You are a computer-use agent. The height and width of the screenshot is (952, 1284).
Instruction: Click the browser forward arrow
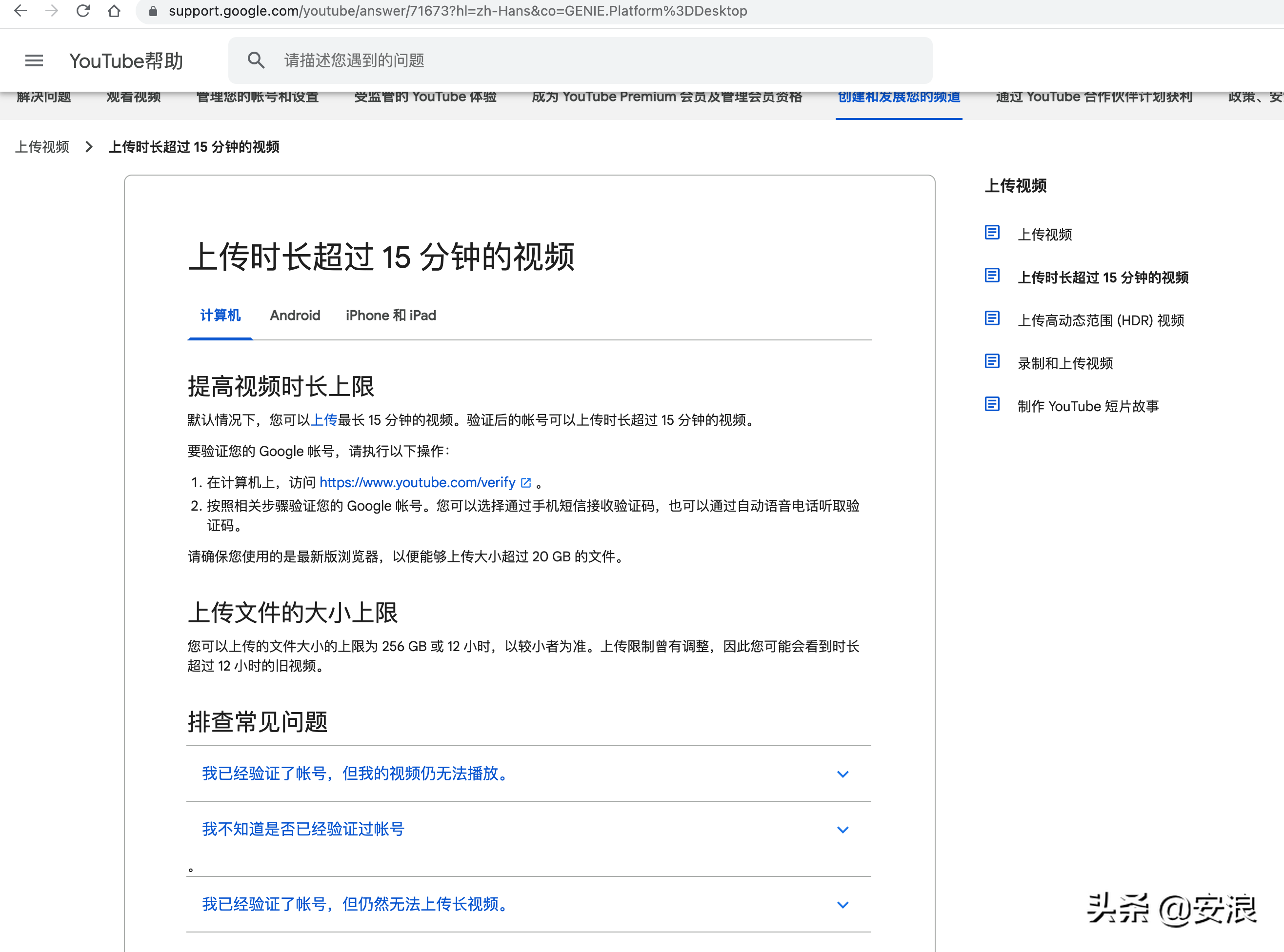coord(52,11)
